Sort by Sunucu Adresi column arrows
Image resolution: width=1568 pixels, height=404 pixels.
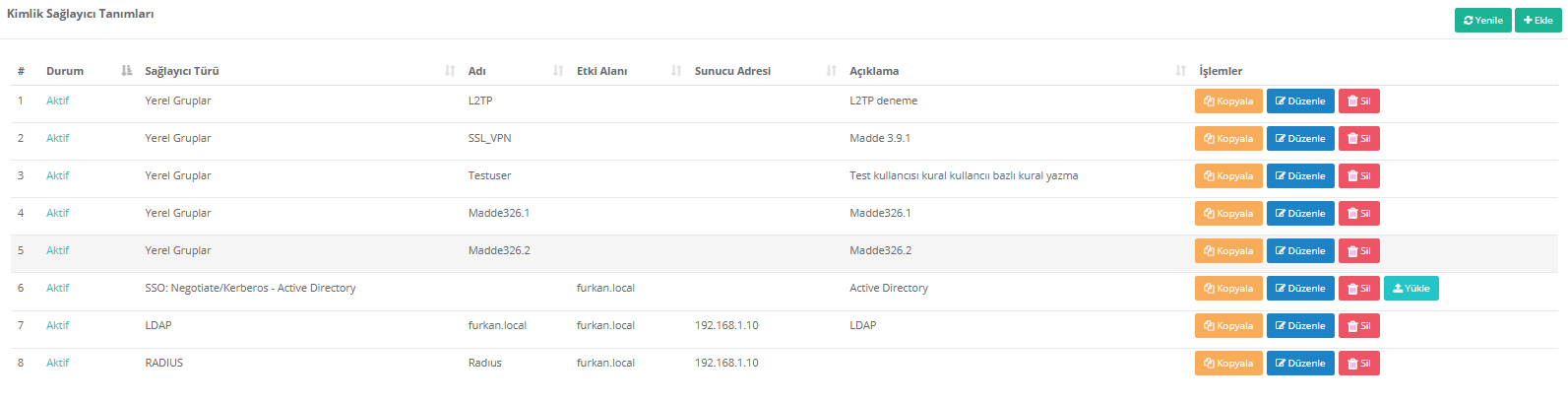(x=832, y=71)
